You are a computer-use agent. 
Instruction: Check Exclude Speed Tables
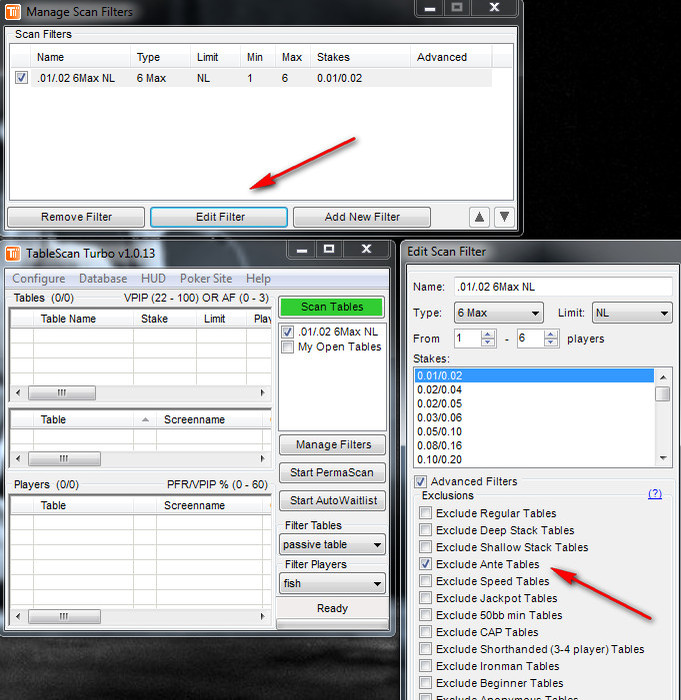coord(426,580)
